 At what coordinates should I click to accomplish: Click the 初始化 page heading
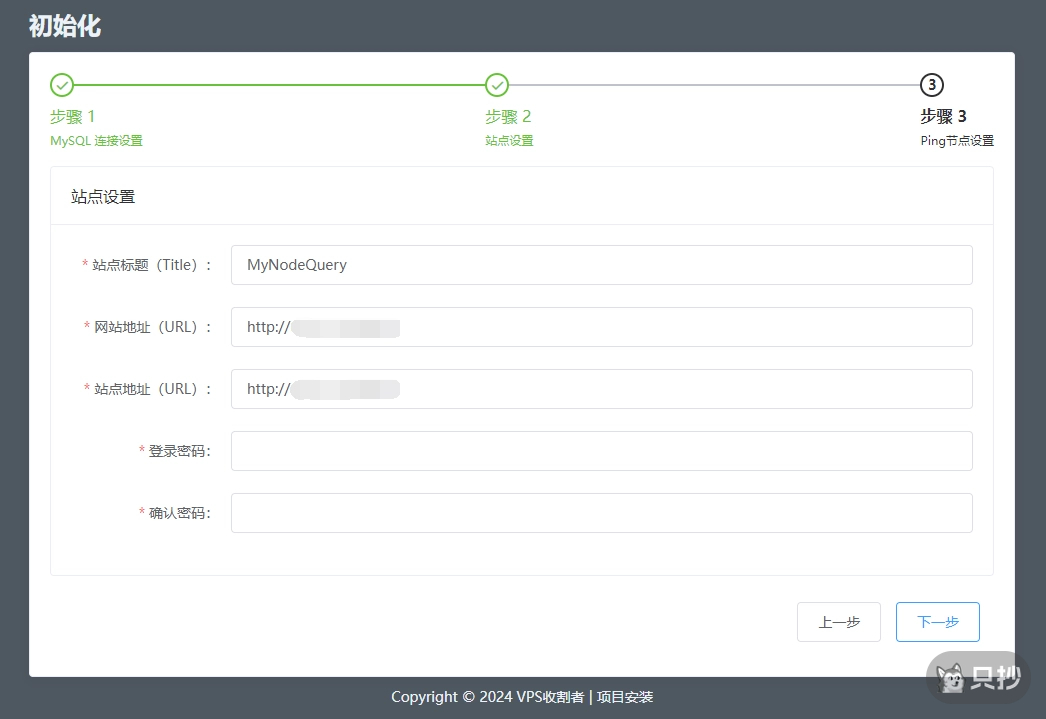pos(65,26)
